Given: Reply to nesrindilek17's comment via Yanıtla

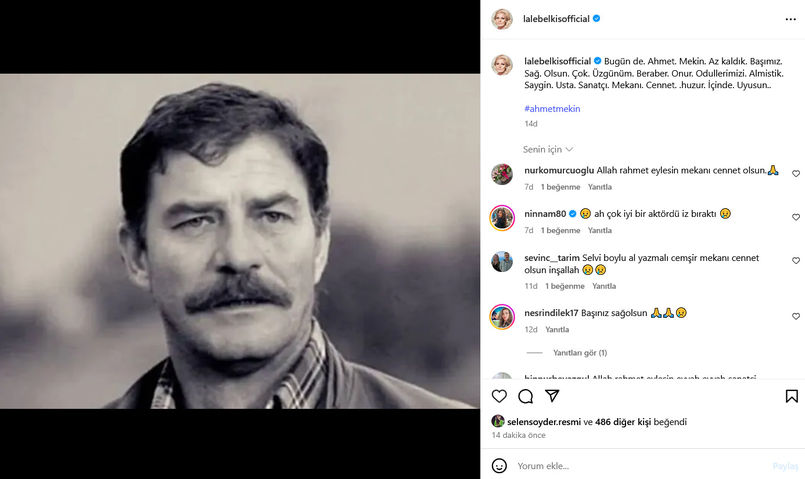Looking at the screenshot, I should pos(557,330).
